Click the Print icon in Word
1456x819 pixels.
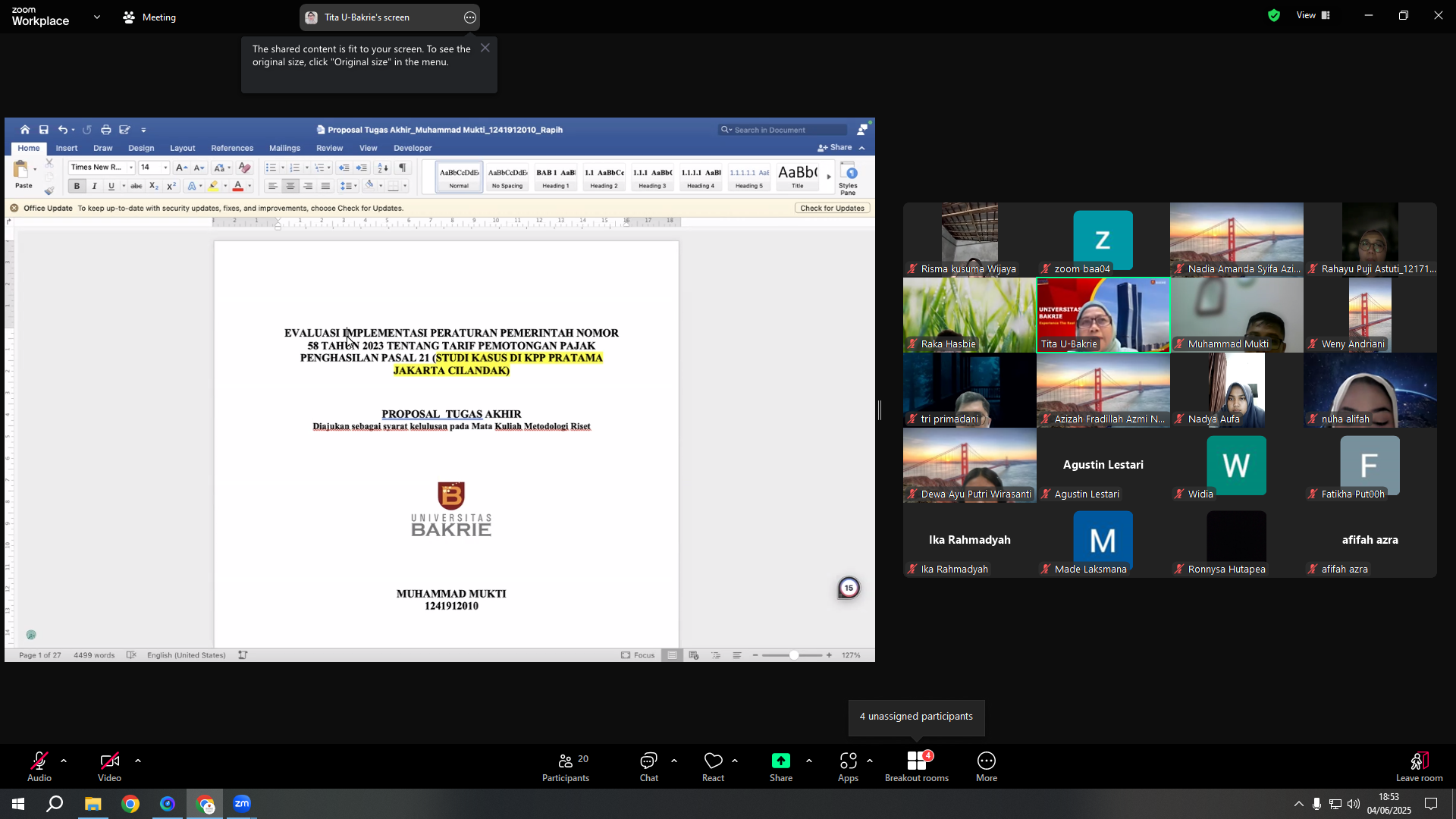[x=106, y=130]
